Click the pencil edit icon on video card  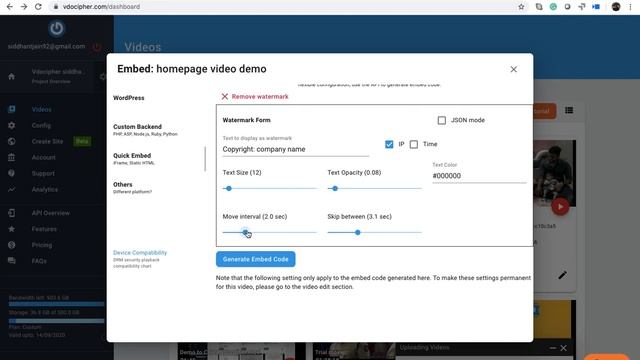click(562, 275)
